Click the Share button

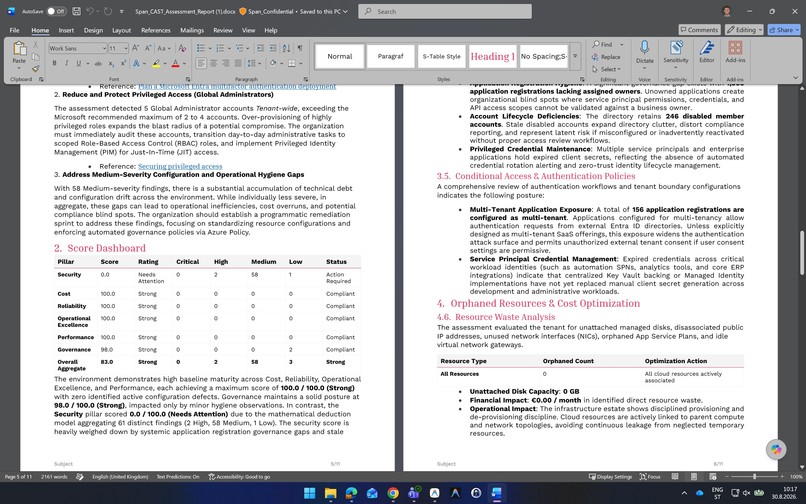(783, 30)
